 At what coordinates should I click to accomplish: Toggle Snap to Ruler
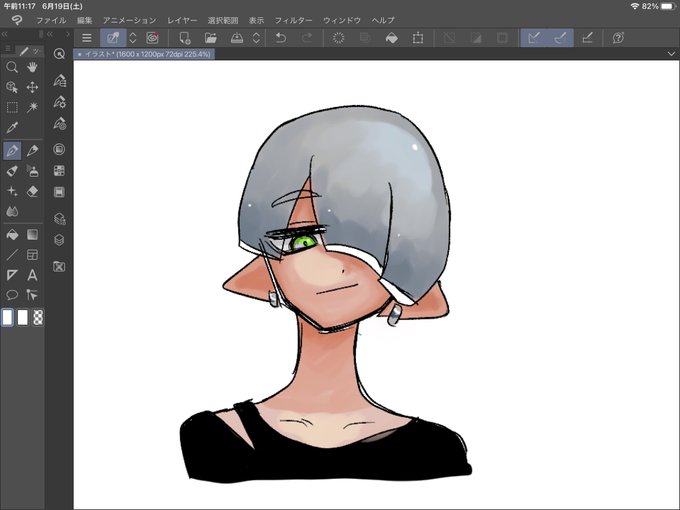pos(534,38)
